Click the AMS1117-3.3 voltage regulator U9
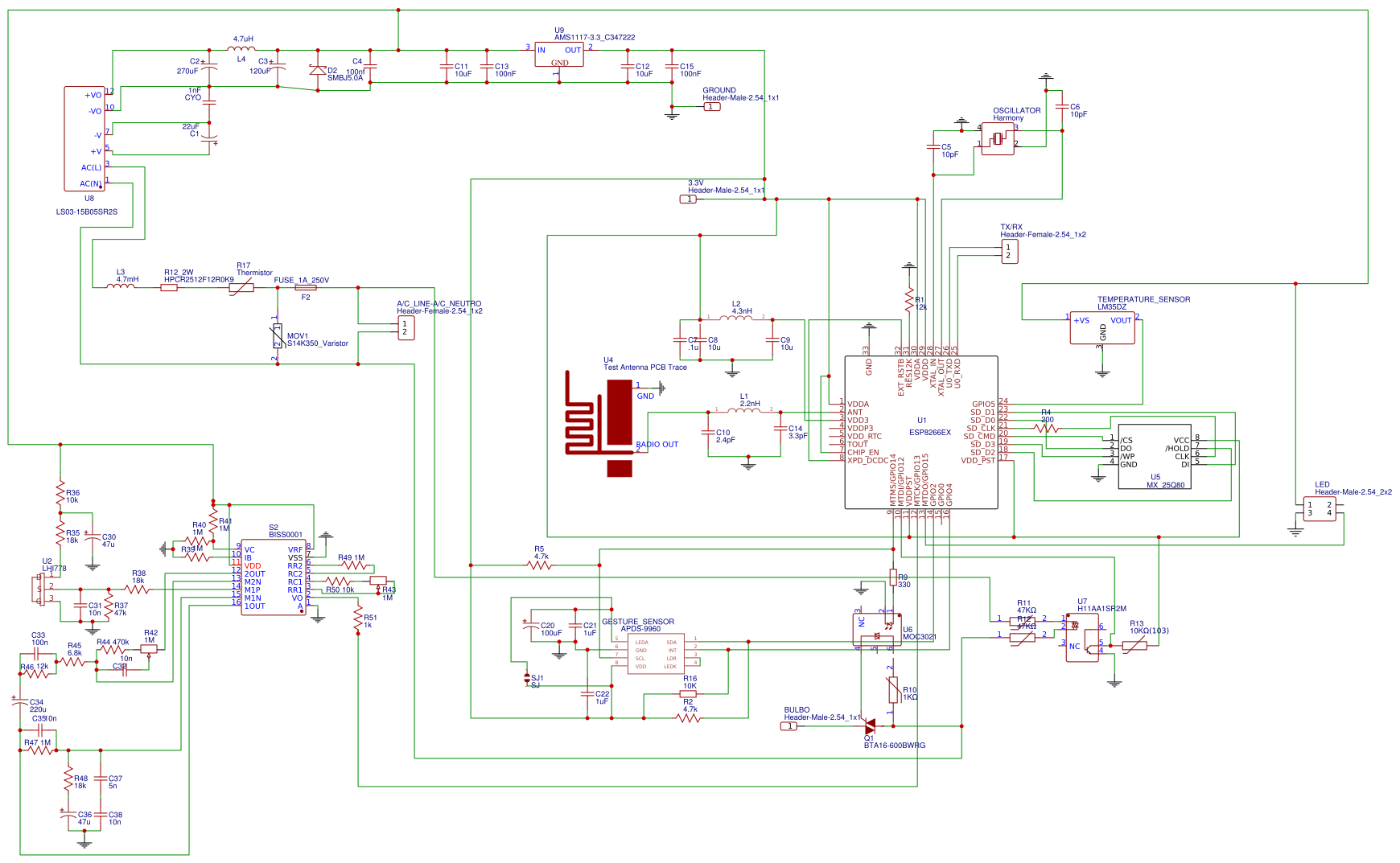The image size is (1400, 863). tap(561, 55)
